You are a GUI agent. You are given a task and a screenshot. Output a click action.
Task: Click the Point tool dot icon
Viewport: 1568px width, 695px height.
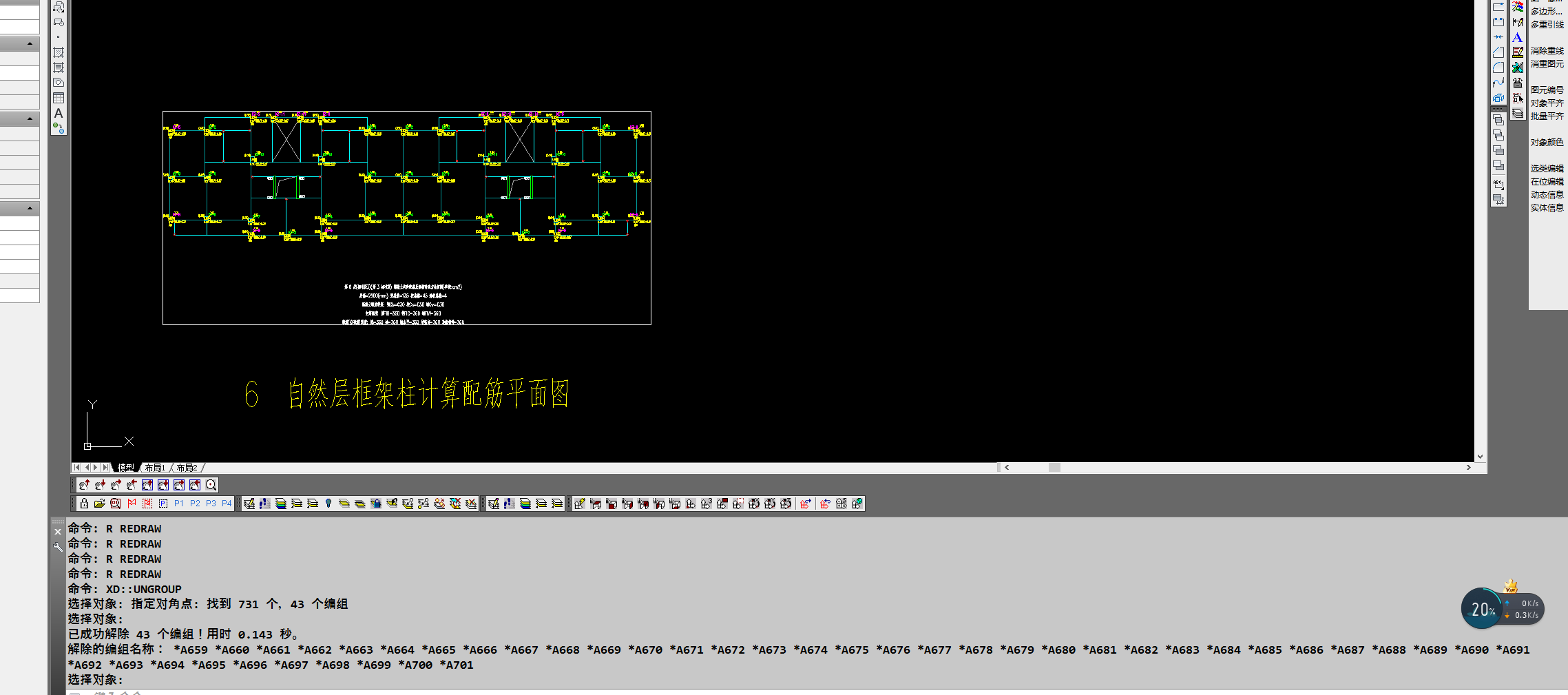pyautogui.click(x=59, y=37)
